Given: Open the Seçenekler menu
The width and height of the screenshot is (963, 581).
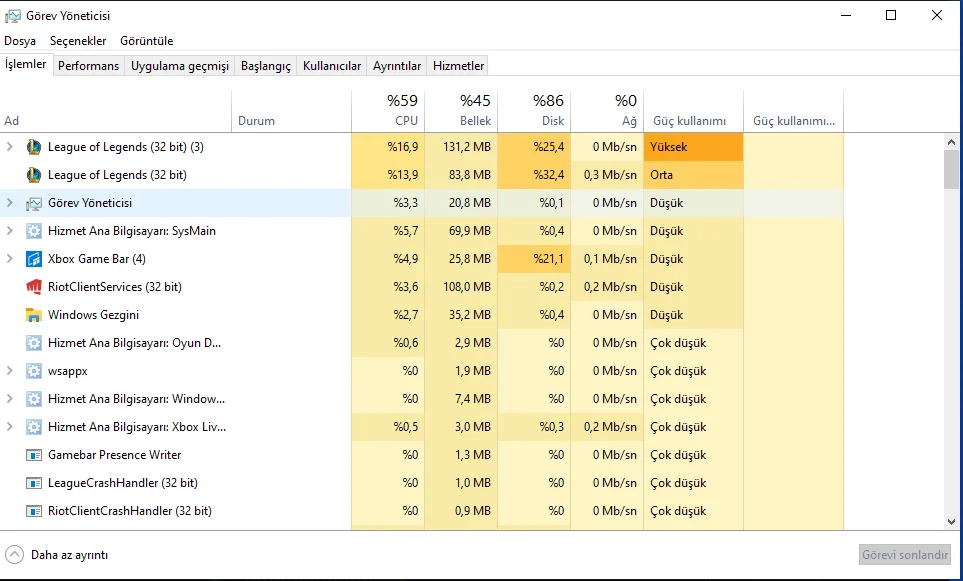Looking at the screenshot, I should pyautogui.click(x=78, y=41).
